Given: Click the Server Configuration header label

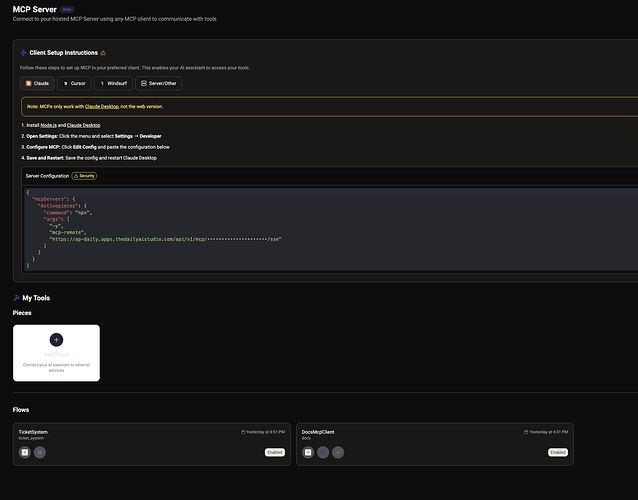Looking at the screenshot, I should pos(47,176).
